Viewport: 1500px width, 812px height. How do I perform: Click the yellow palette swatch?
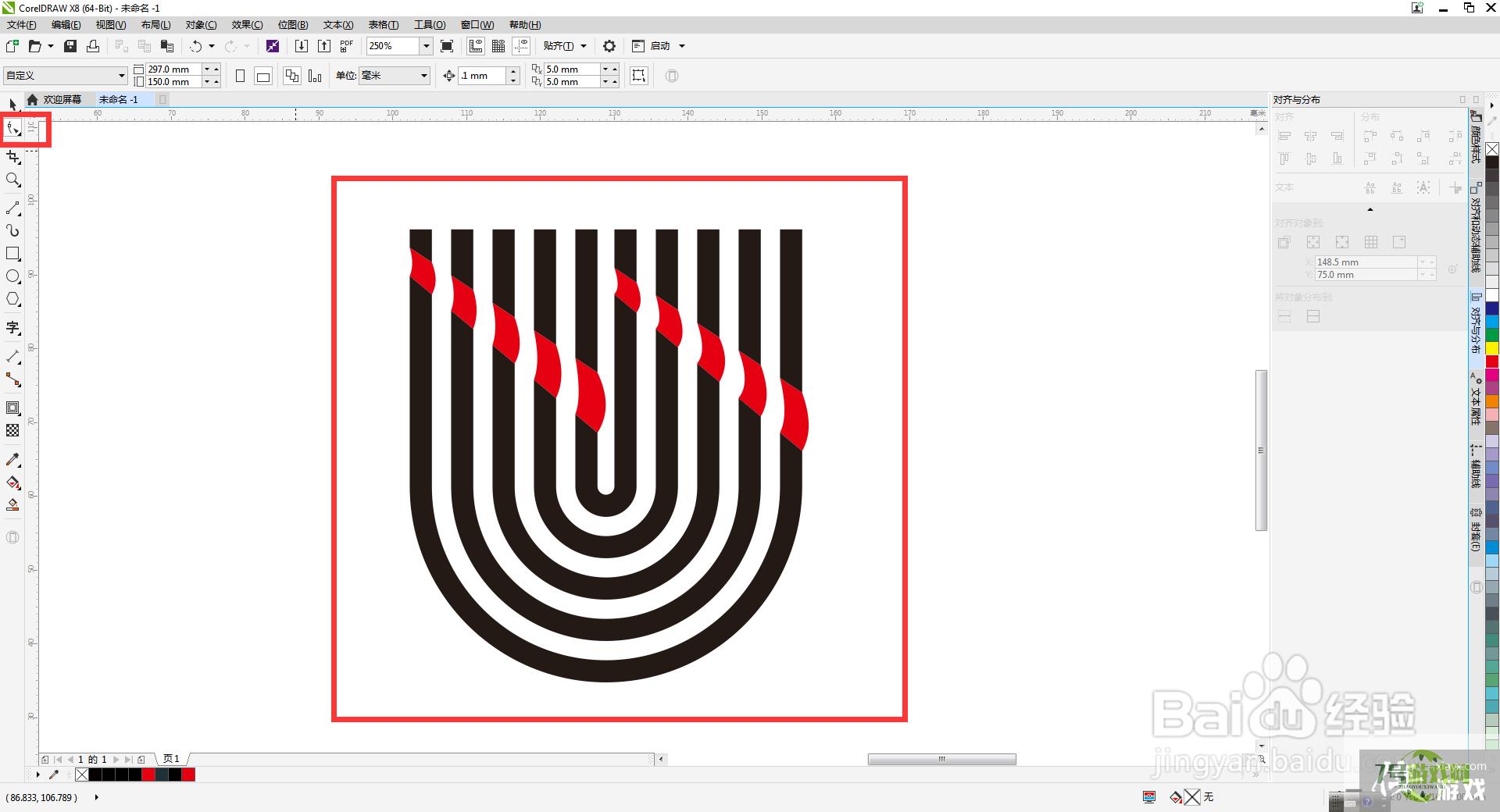coord(1492,348)
